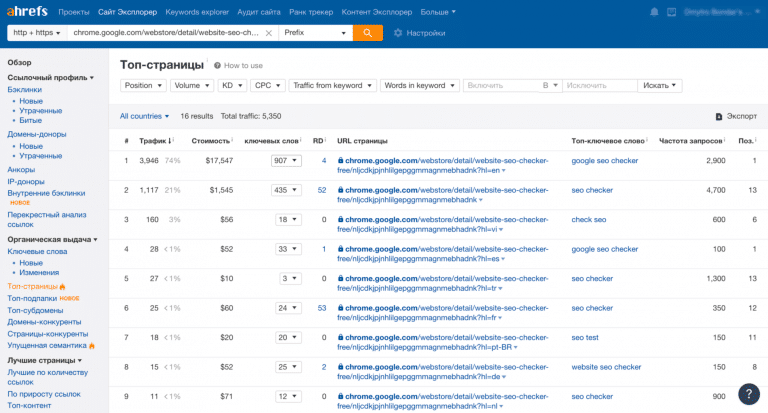Open Перекрестный анализ ссылок in sidebar
Viewport: 768px width, 413px height.
point(47,219)
